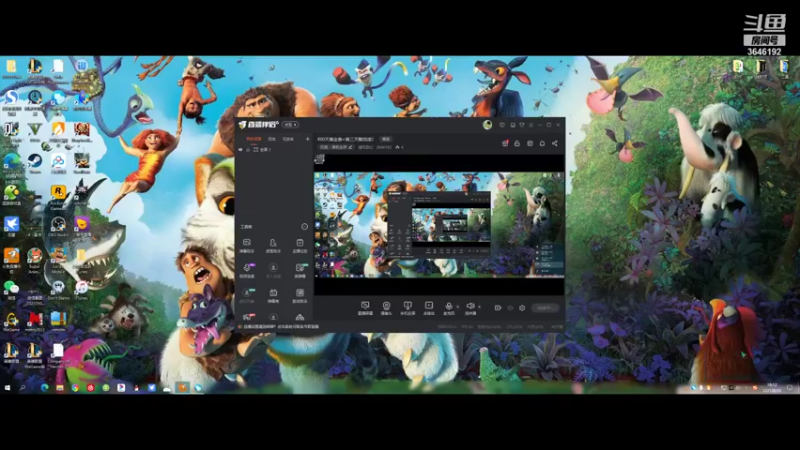Toggle the eye preview icon in bottom bar
This screenshot has width=800, height=450.
pyautogui.click(x=510, y=308)
